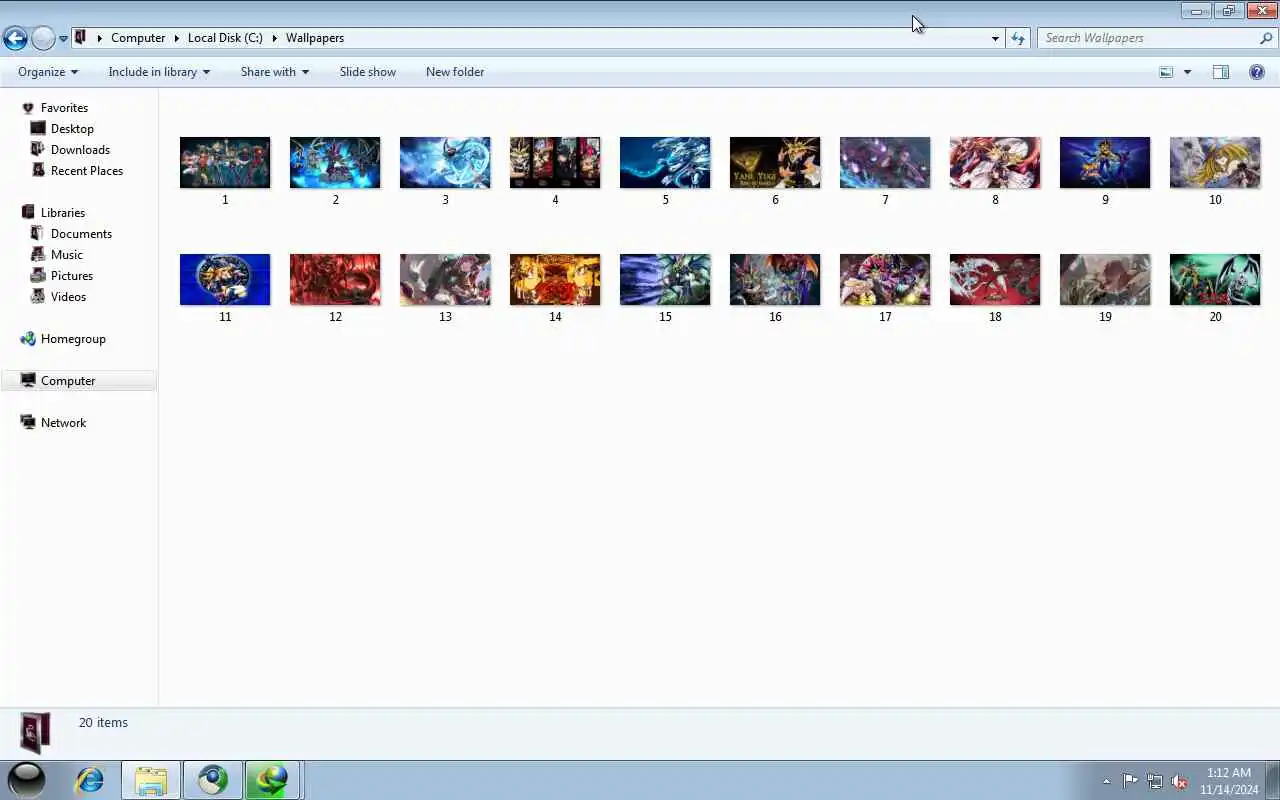
Task: Open the address bar history dropdown
Action: click(x=995, y=38)
